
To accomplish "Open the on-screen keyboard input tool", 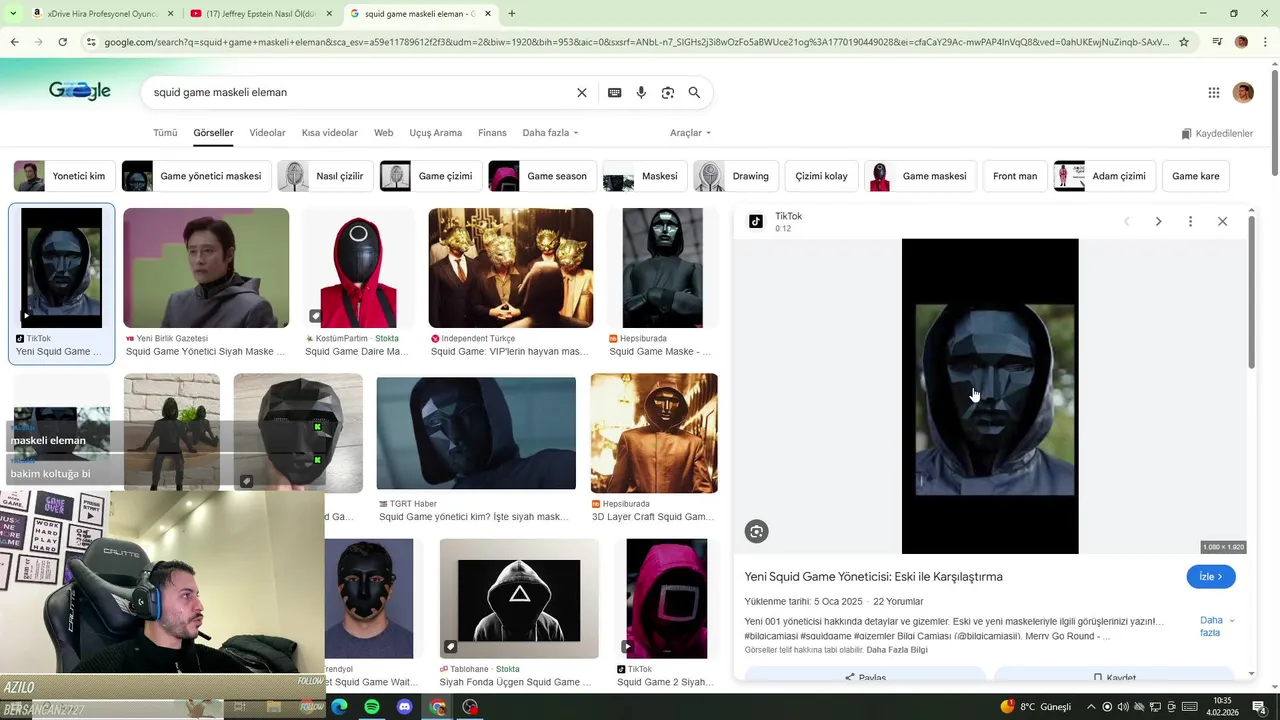I will (614, 92).
